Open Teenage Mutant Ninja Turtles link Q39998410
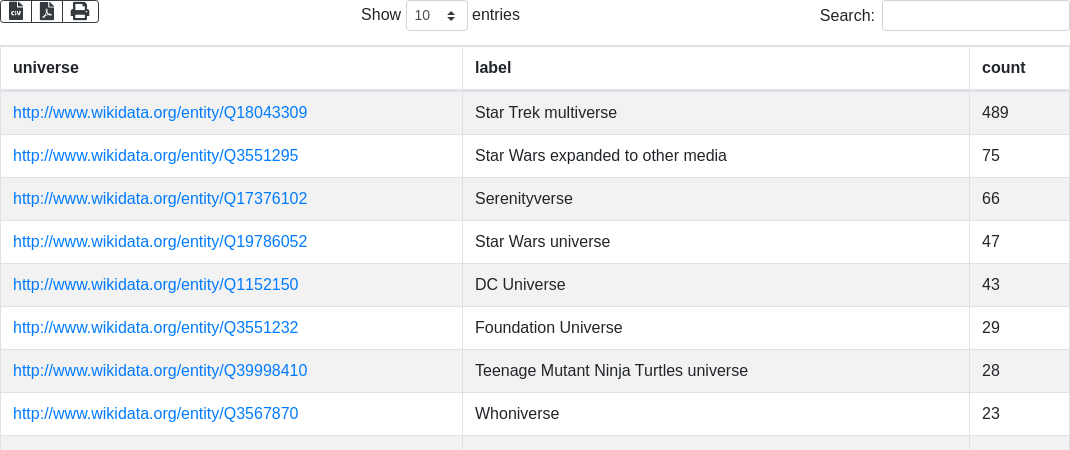Viewport: 1070px width, 450px height. 160,371
